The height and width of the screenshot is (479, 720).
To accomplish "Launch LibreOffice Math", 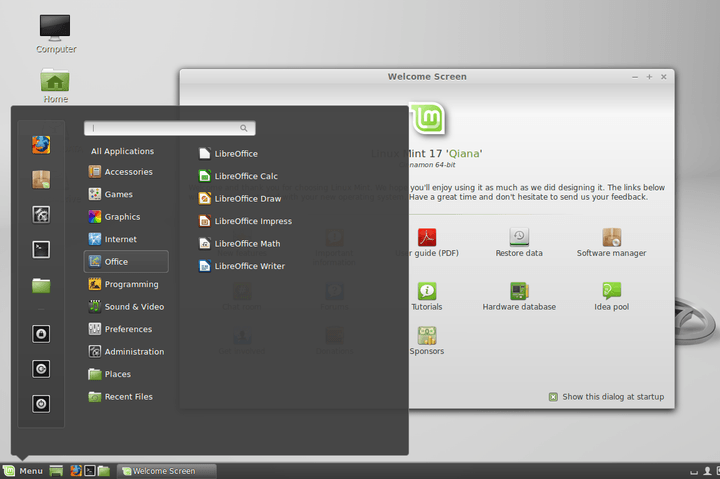I will (239, 243).
